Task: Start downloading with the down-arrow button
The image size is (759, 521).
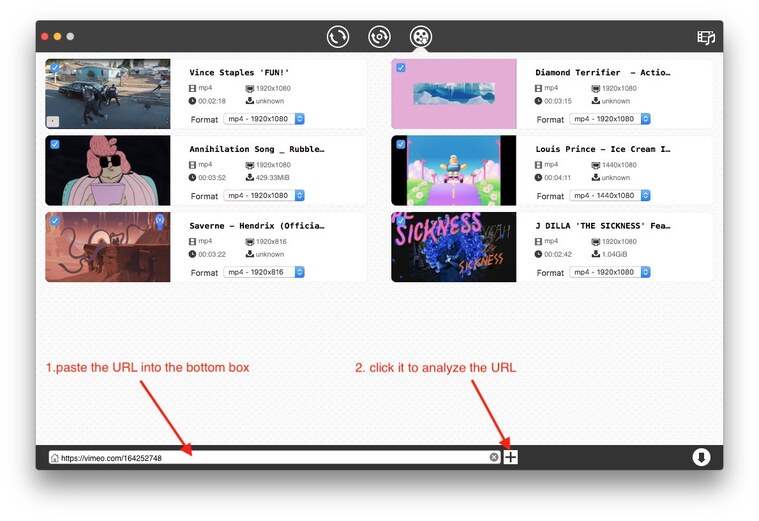Action: pyautogui.click(x=701, y=457)
